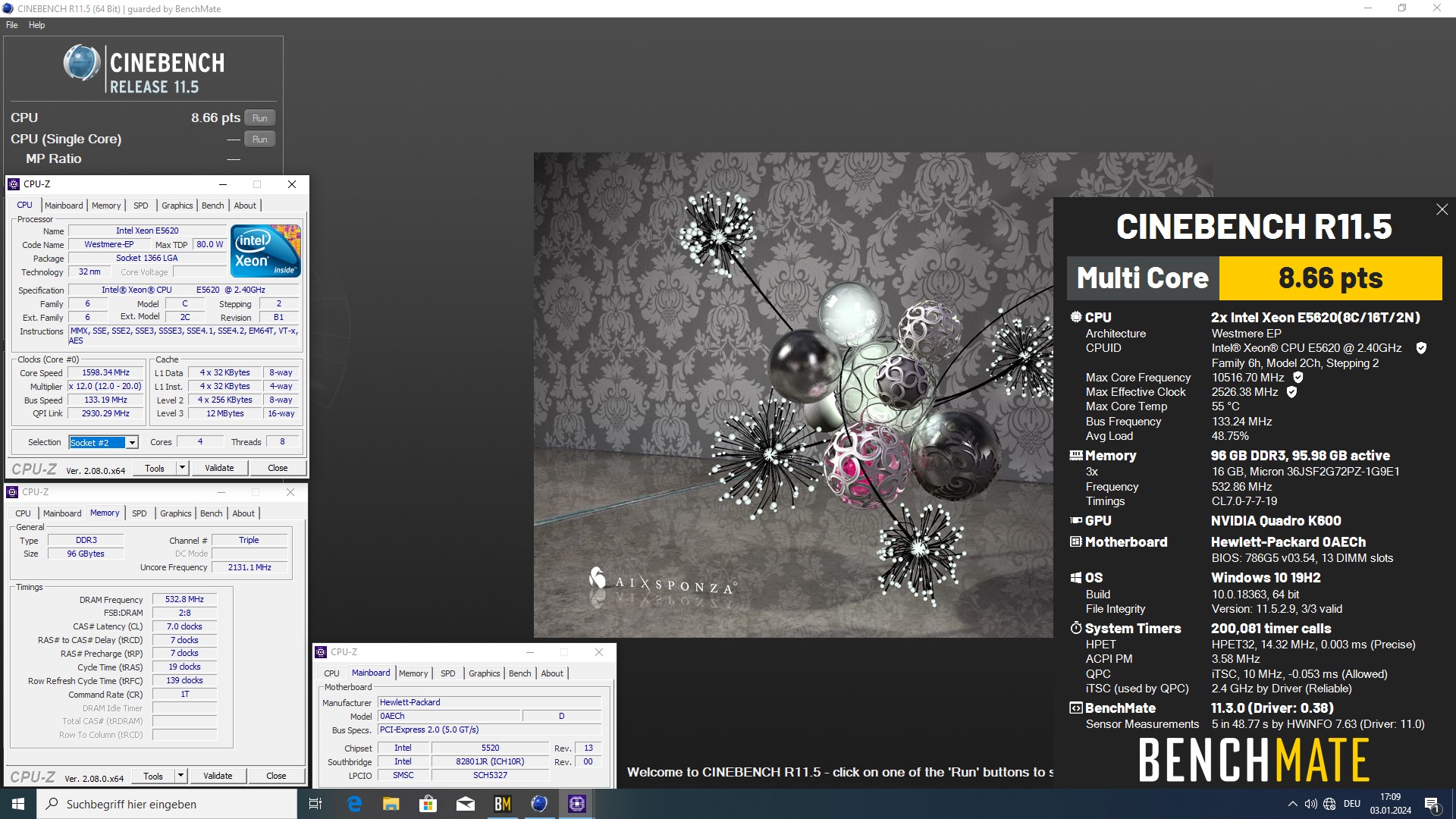Open the notification center icon

[1432, 804]
